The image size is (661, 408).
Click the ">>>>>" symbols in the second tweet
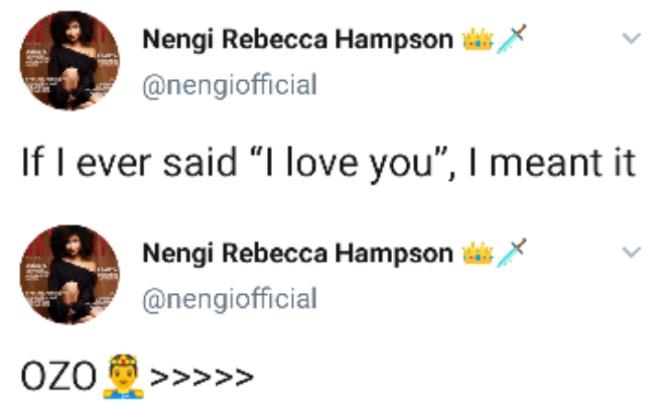[199, 378]
